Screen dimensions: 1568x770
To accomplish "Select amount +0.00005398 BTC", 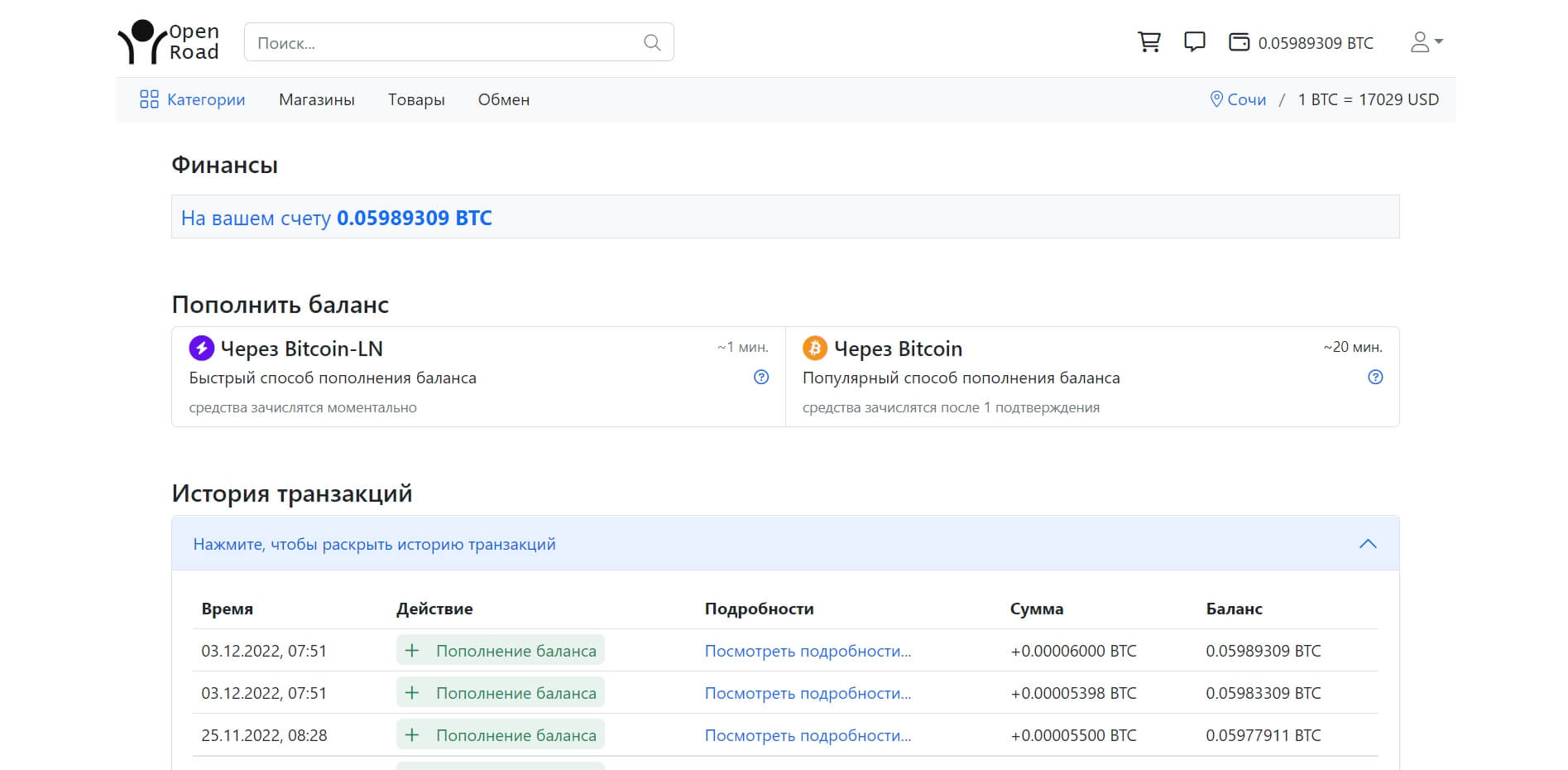I will coord(1073,693).
